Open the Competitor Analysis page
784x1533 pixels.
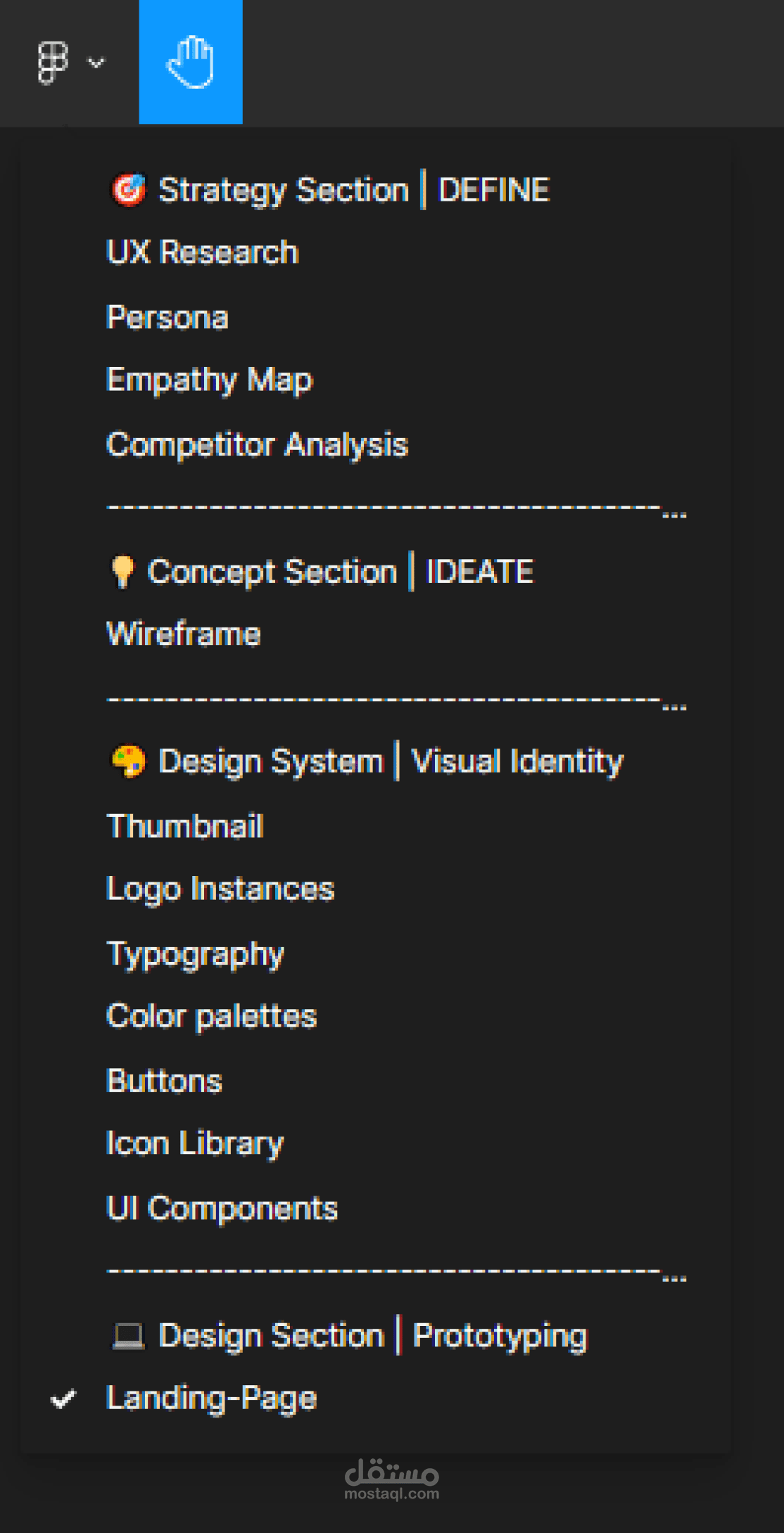point(257,445)
